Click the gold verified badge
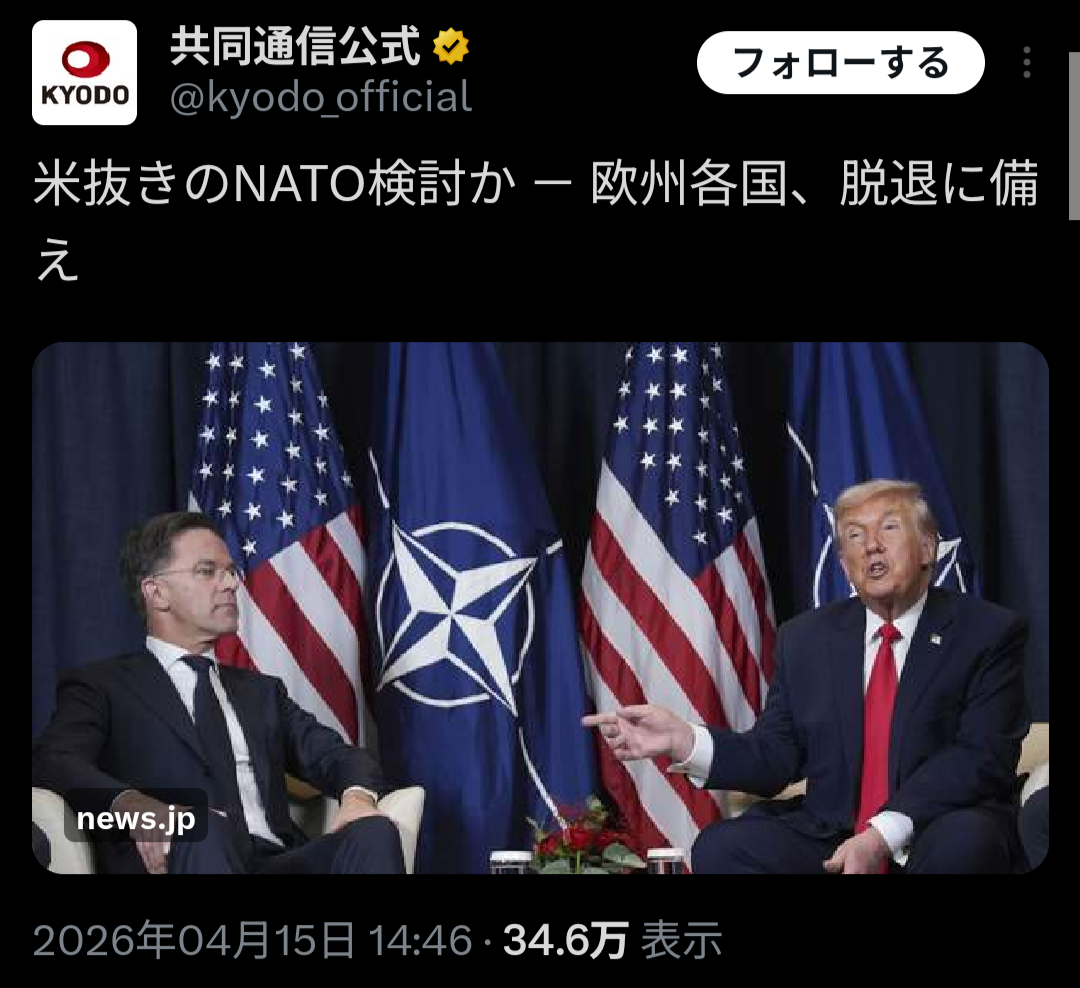The width and height of the screenshot is (1080, 988). [x=450, y=47]
